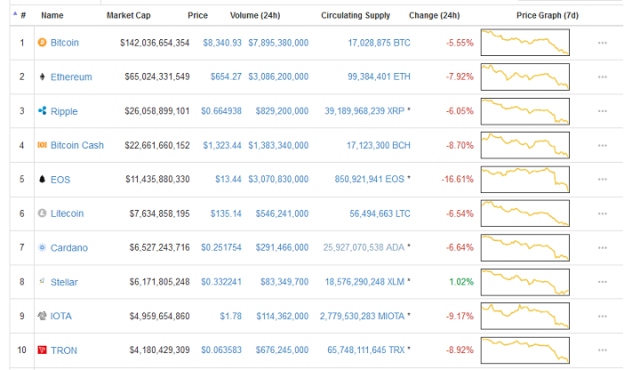Click EOS volume $3,070,830,000

click(x=278, y=179)
